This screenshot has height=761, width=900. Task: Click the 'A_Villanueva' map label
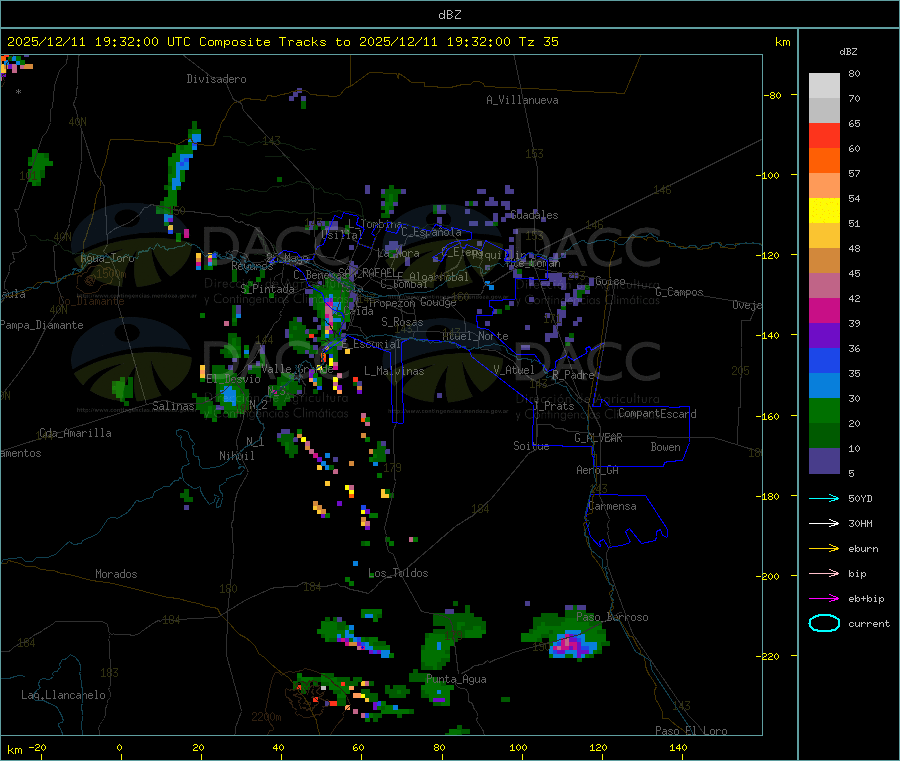click(522, 100)
